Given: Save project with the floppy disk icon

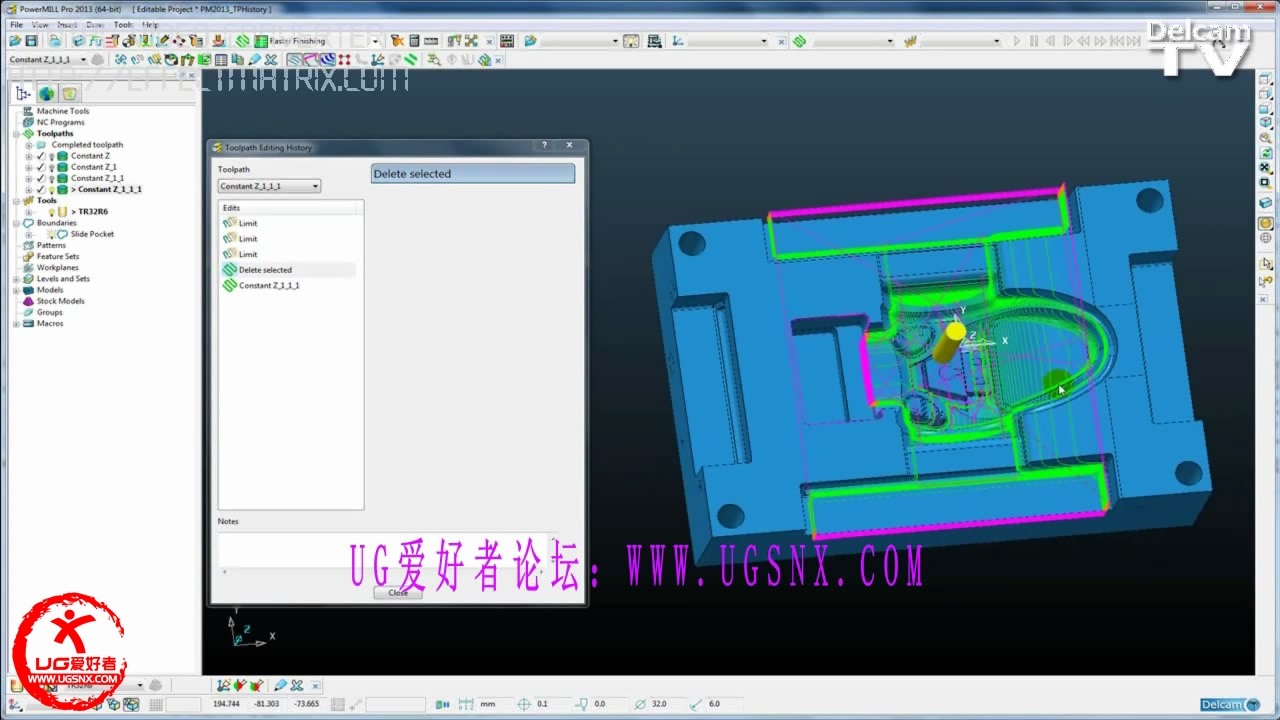Looking at the screenshot, I should (31, 41).
